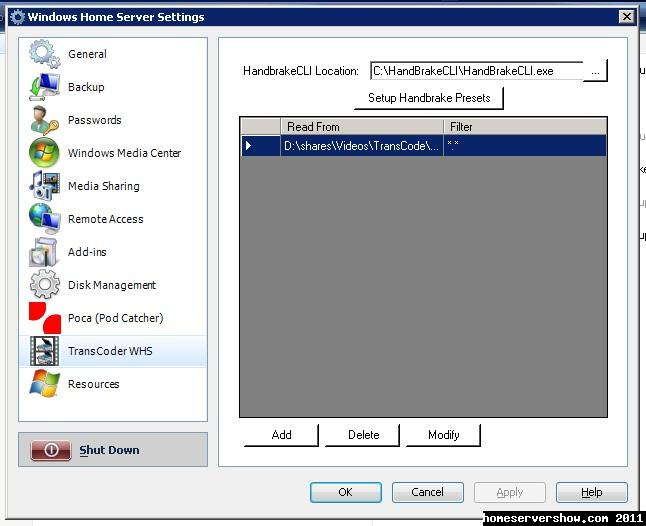646x526 pixels.
Task: Click the Cancel button
Action: click(x=428, y=492)
